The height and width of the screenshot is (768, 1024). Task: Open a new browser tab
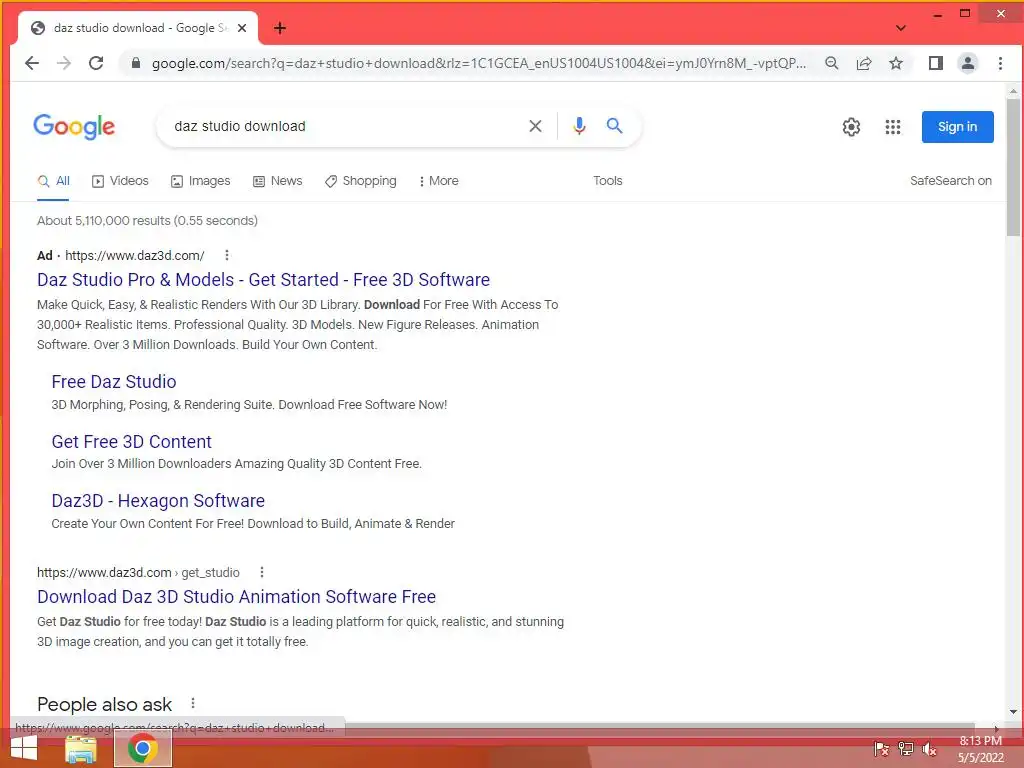tap(280, 28)
